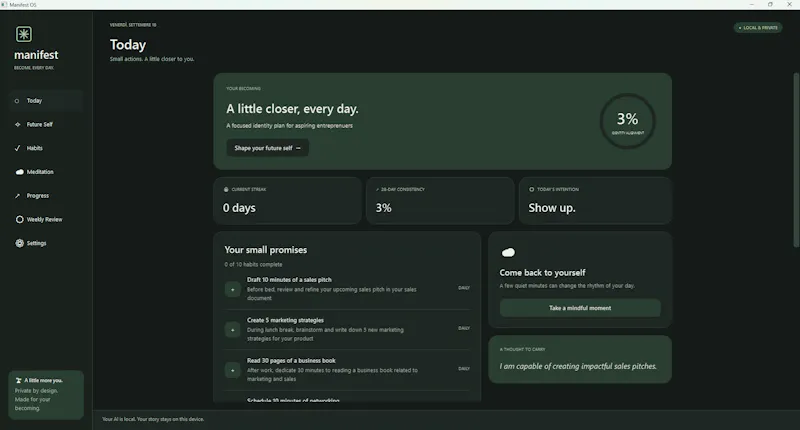
Task: Click the Daily label on business book habit
Action: tap(464, 368)
